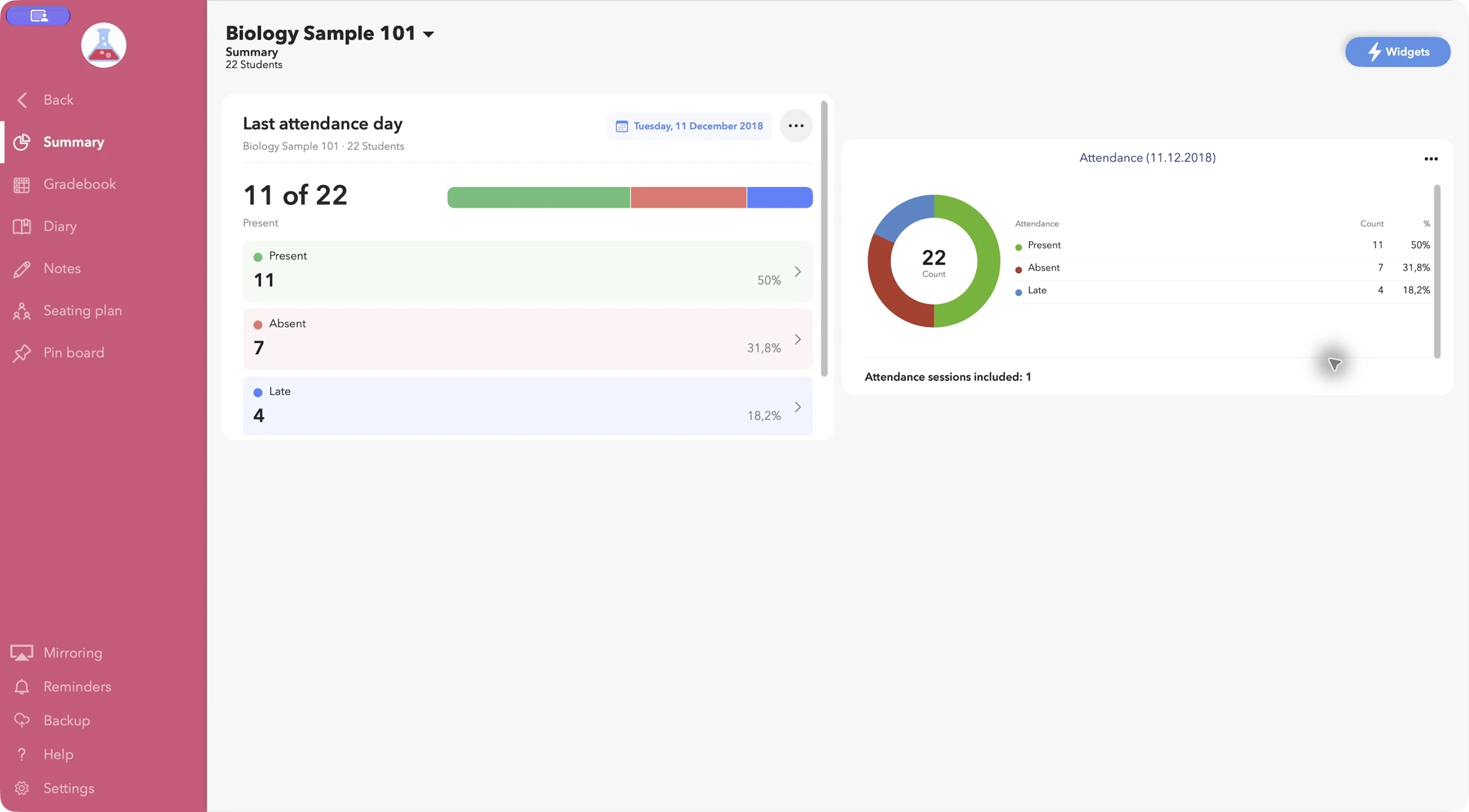Expand the Absent row chevron
This screenshot has width=1469, height=812.
tap(798, 340)
